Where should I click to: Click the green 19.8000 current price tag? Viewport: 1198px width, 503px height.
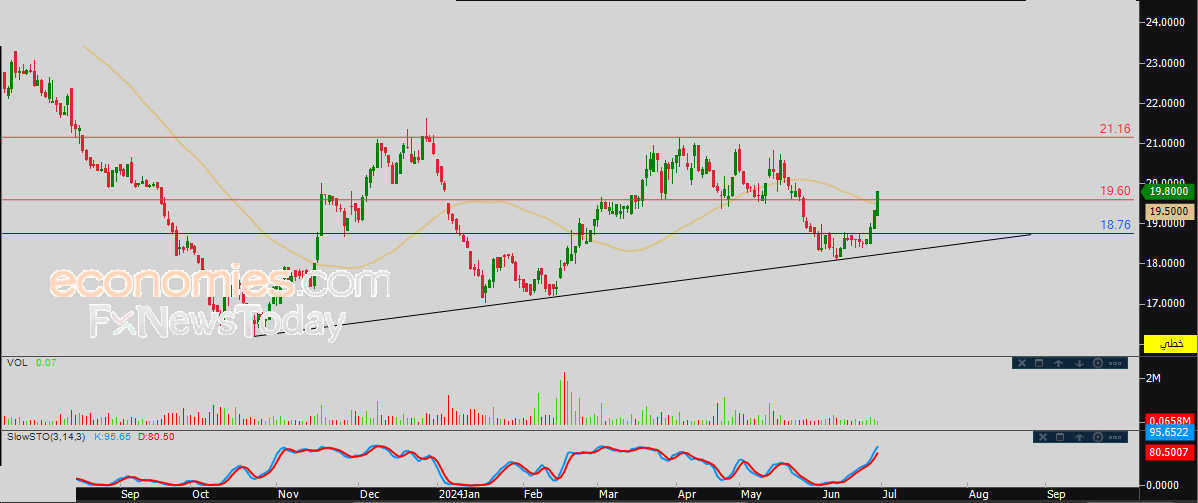[x=1169, y=193]
